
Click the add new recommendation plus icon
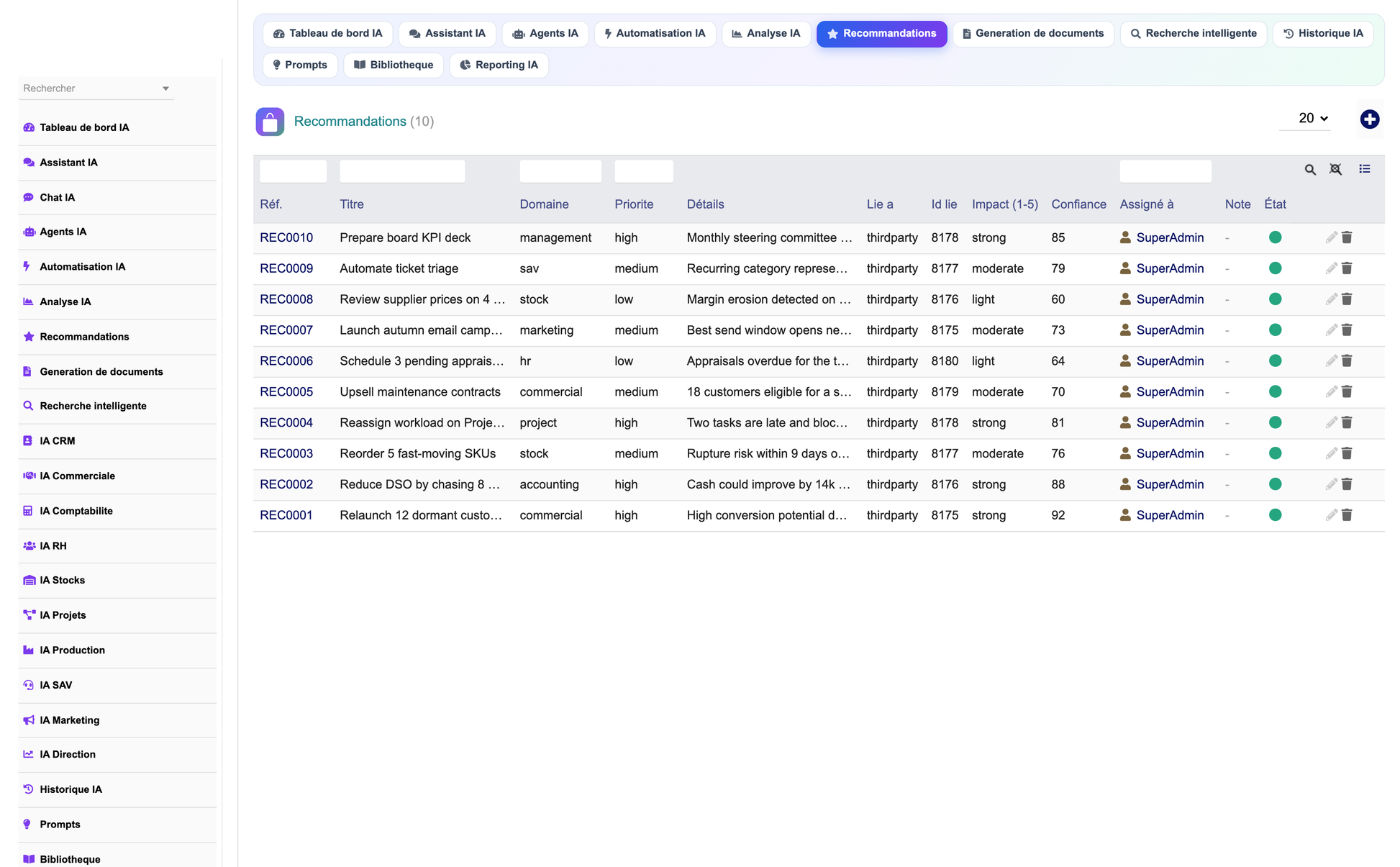[1369, 119]
